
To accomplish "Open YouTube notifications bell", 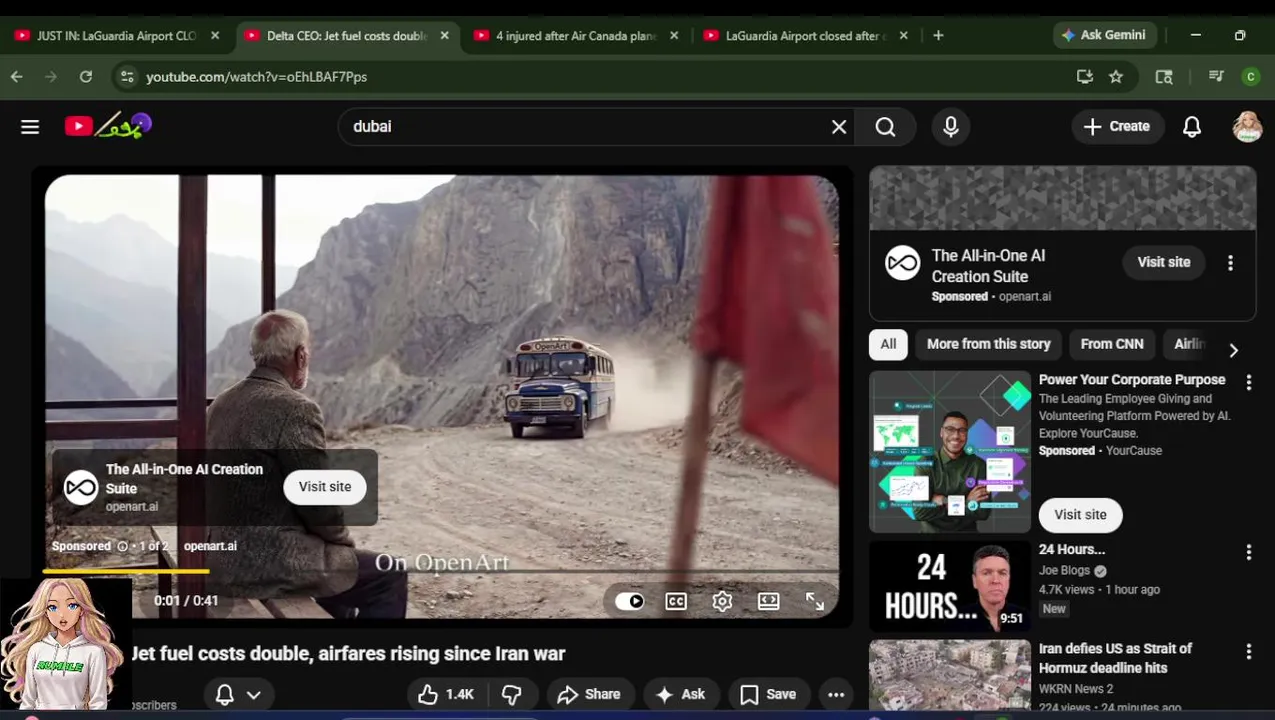I will pos(1192,127).
